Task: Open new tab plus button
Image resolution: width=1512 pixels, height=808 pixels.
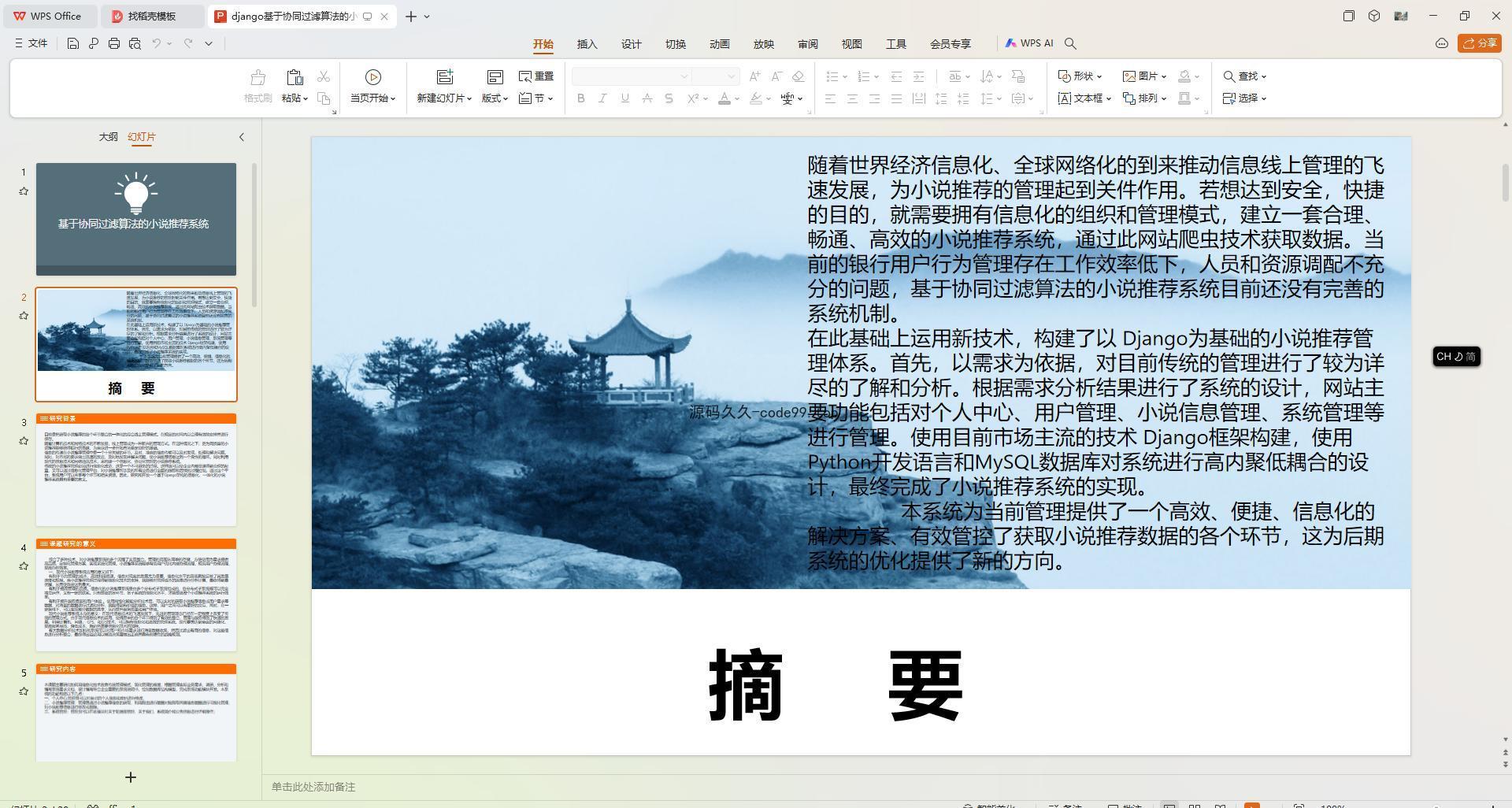Action: tap(410, 16)
